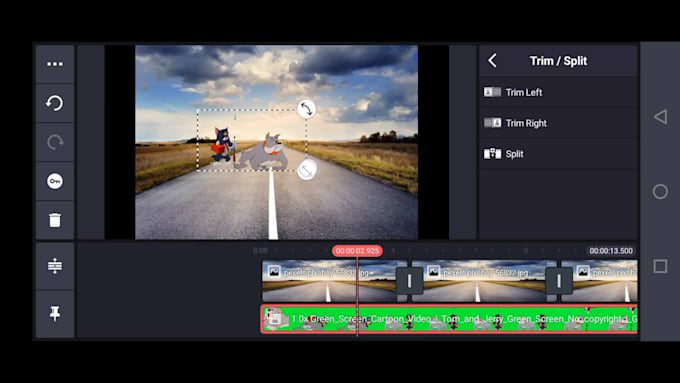The width and height of the screenshot is (680, 383).
Task: Tap Android home circle button
Action: pos(660,191)
